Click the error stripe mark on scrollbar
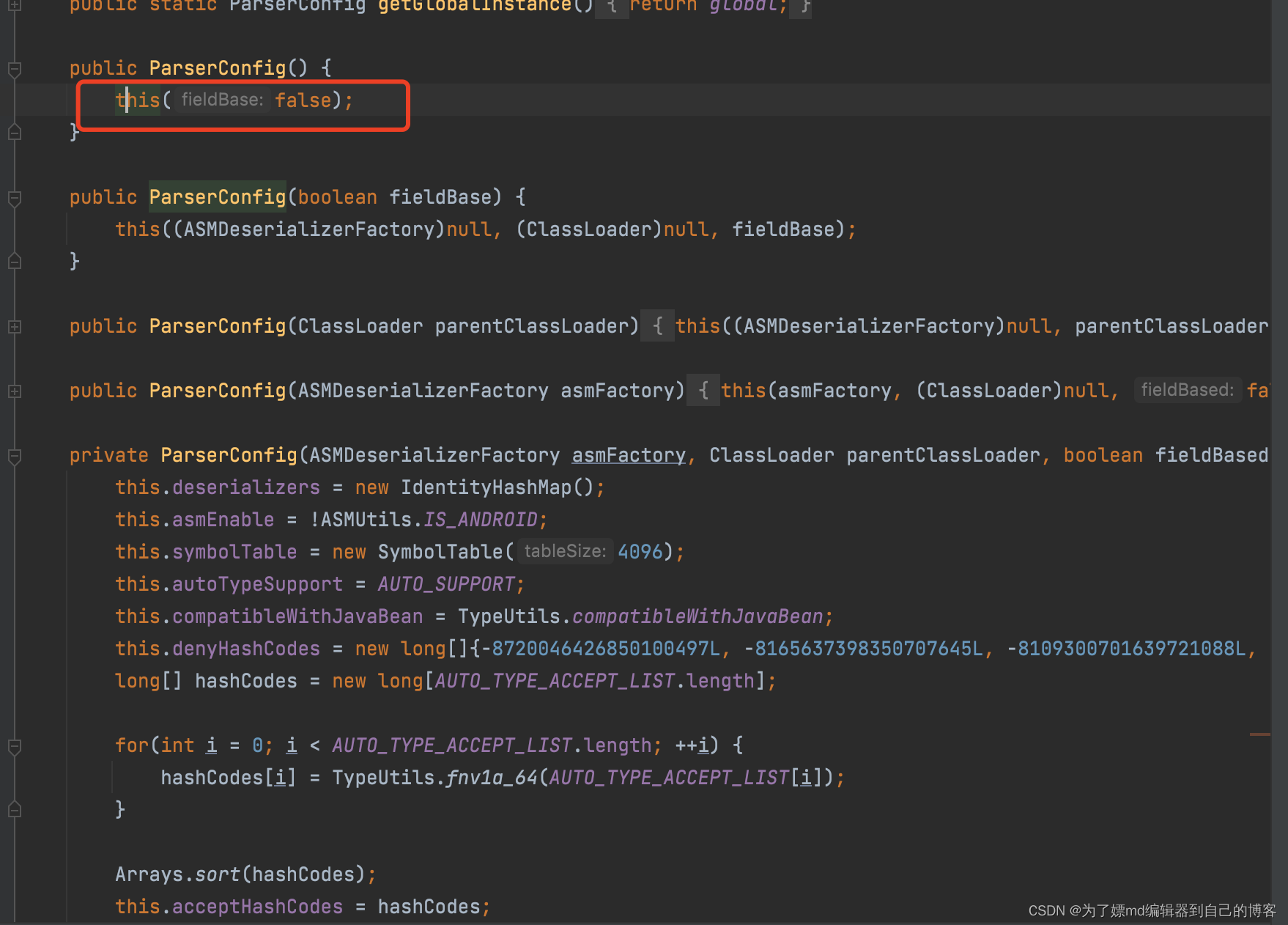1288x925 pixels. 1259,734
